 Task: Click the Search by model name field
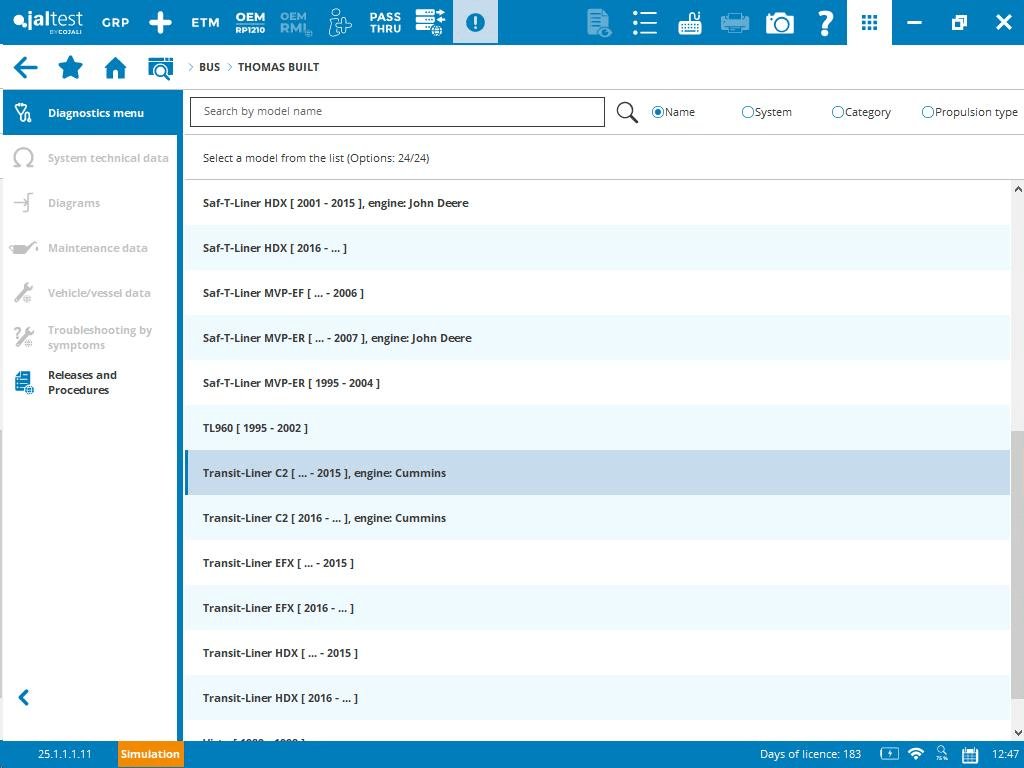(397, 111)
